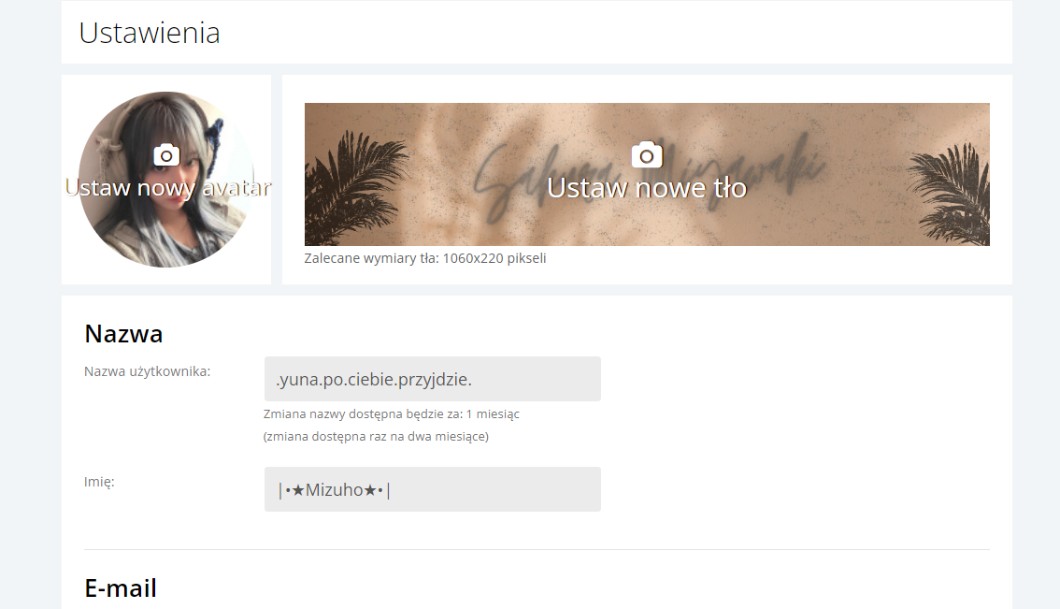The image size is (1060, 609).
Task: Click the '(zmiana dostępna raz na dwa miesiące)' note
Action: click(x=376, y=437)
